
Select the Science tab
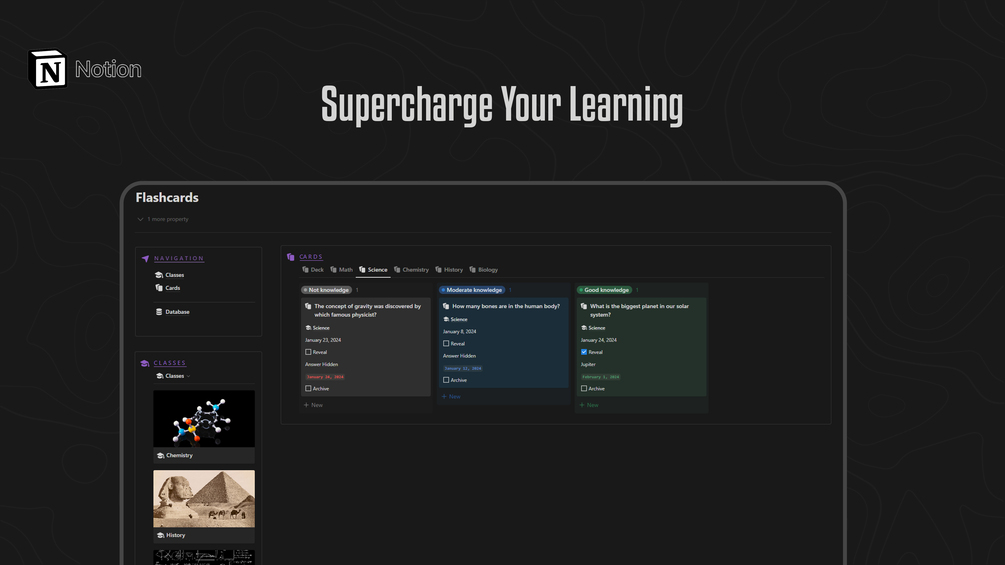[x=373, y=270]
